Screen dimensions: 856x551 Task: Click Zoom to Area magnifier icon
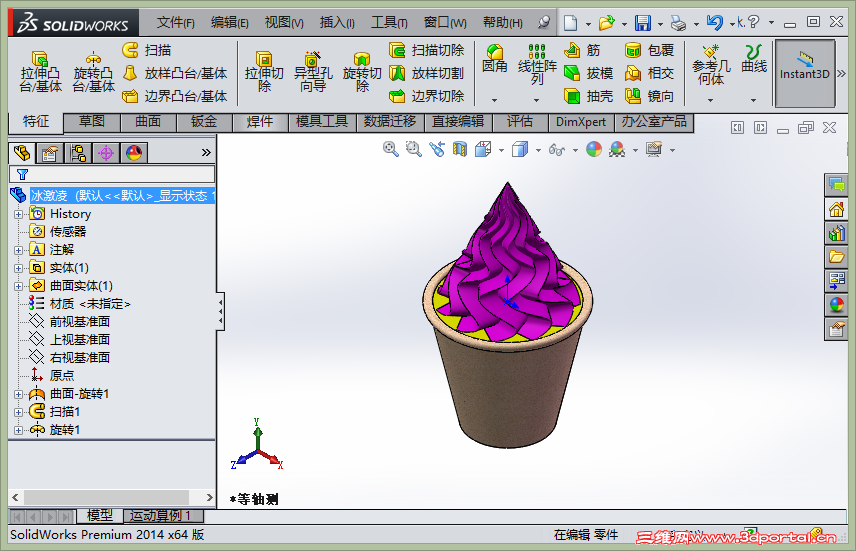414,149
